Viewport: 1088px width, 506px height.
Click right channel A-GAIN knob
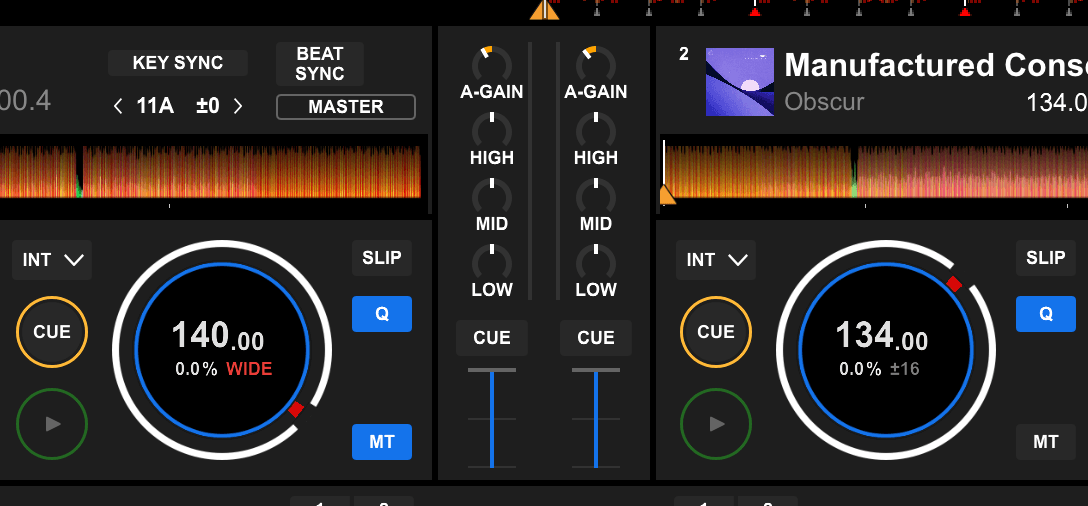click(x=596, y=65)
